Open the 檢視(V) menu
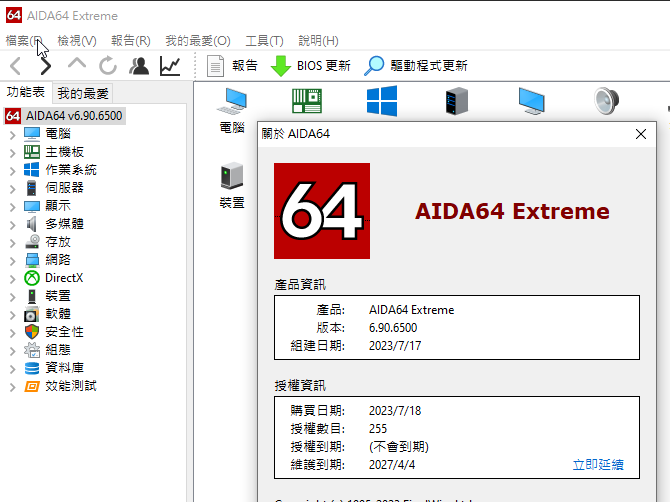The width and height of the screenshot is (670, 502). click(x=77, y=41)
